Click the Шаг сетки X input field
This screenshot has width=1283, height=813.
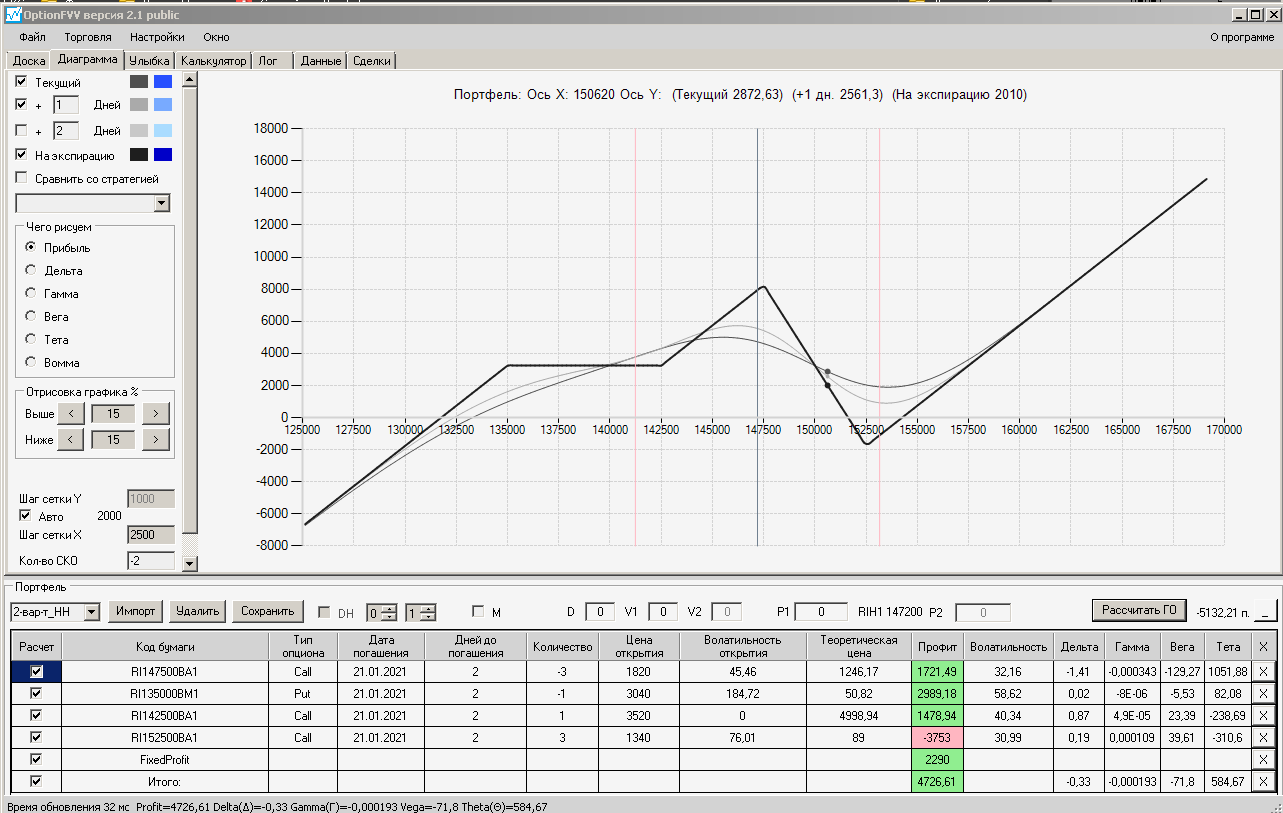coord(151,535)
